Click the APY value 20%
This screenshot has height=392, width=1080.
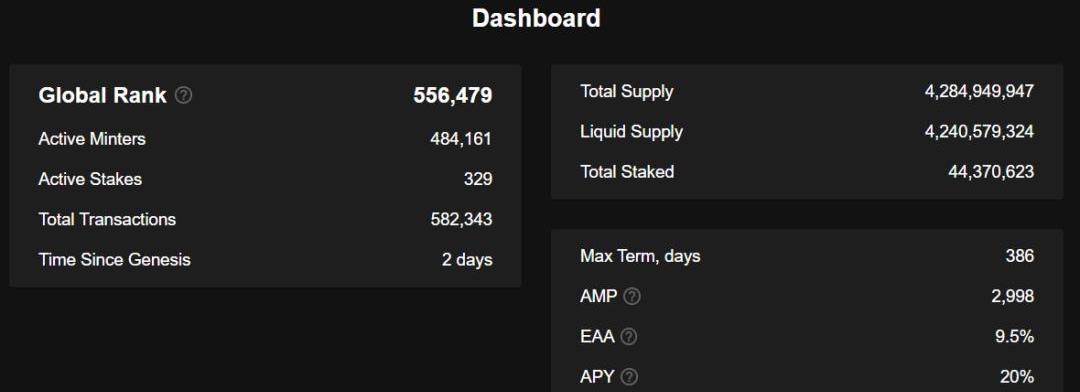point(1017,377)
